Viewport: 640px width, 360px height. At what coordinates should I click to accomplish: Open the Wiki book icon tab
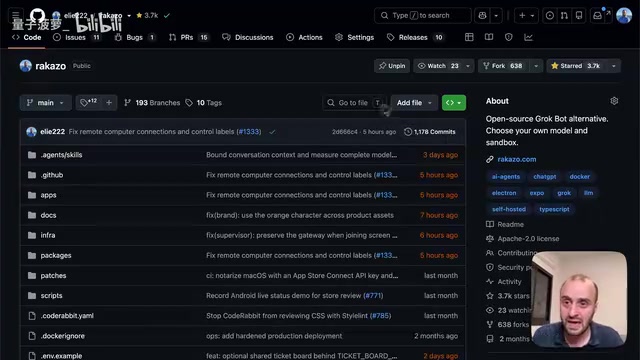click(x=489, y=37)
